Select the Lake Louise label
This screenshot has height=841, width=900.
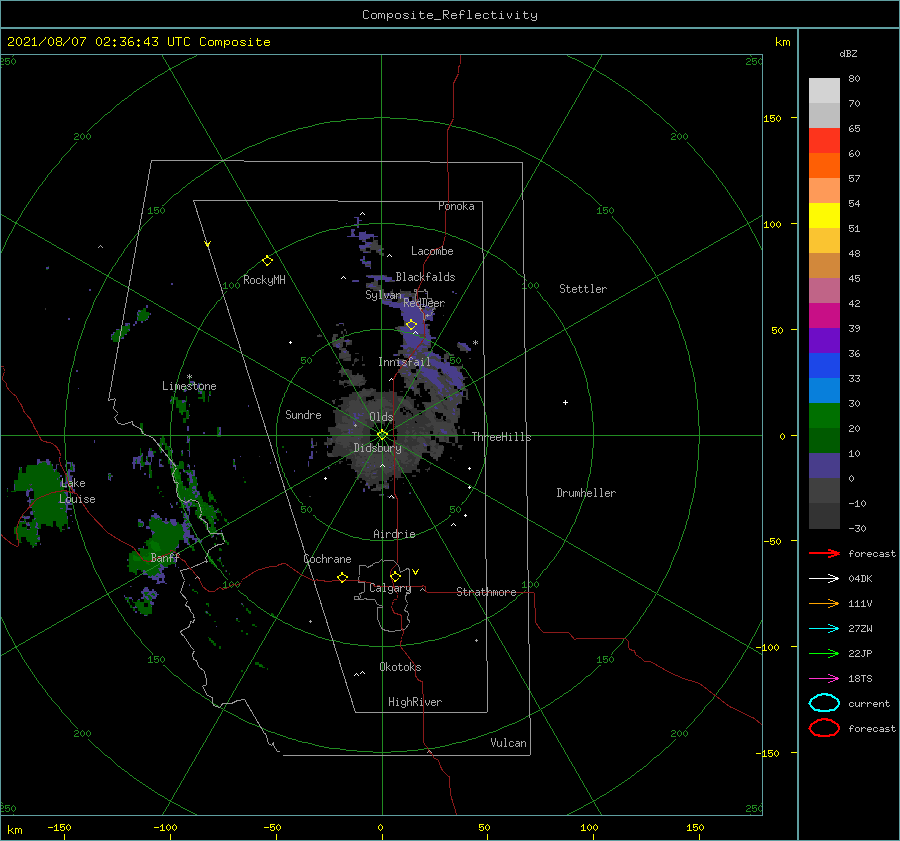tap(77, 491)
